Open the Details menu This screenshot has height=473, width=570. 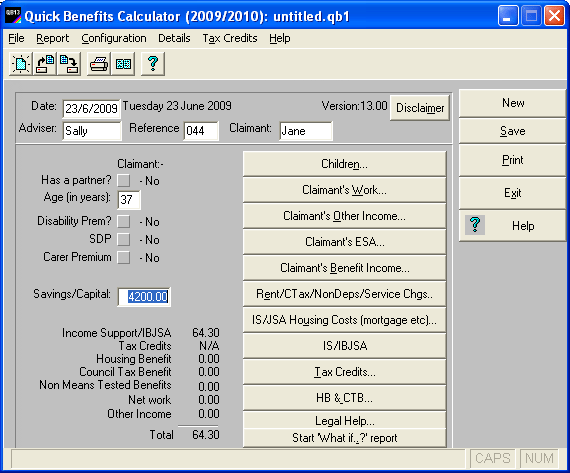174,38
